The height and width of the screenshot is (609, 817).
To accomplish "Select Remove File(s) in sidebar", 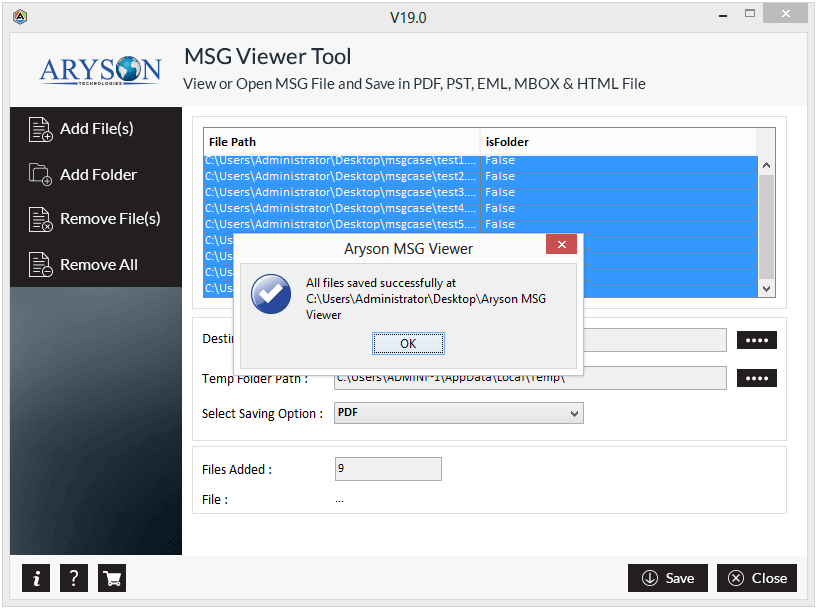I will tap(96, 219).
